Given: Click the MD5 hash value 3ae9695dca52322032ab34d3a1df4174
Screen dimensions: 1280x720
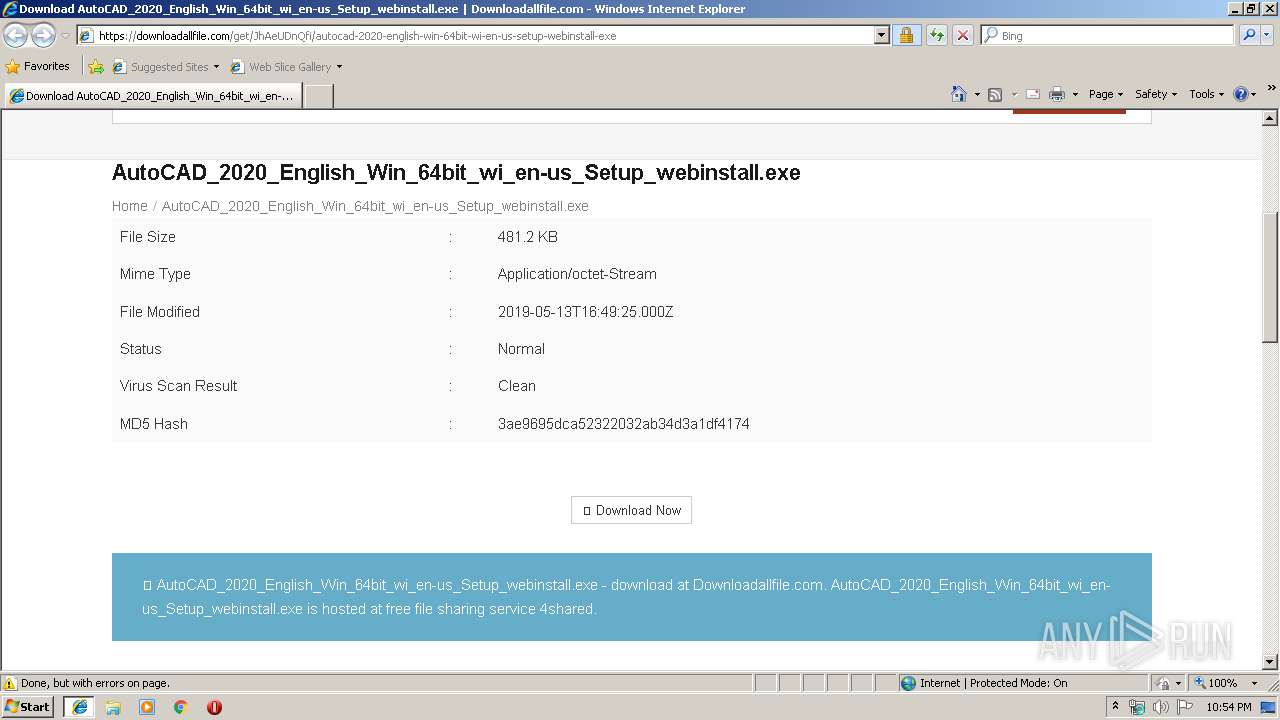Looking at the screenshot, I should (x=624, y=424).
